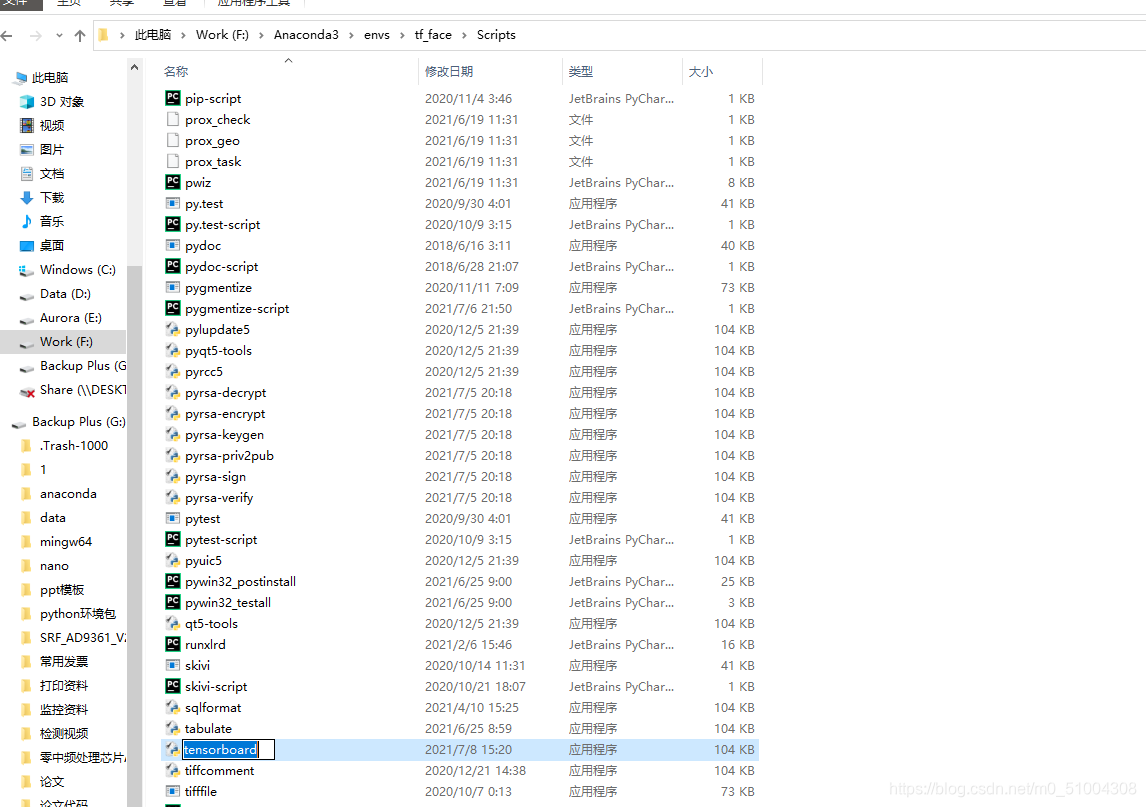The image size is (1146, 807).
Task: Open the python环境包 folder in navigation pane
Action: click(x=77, y=613)
